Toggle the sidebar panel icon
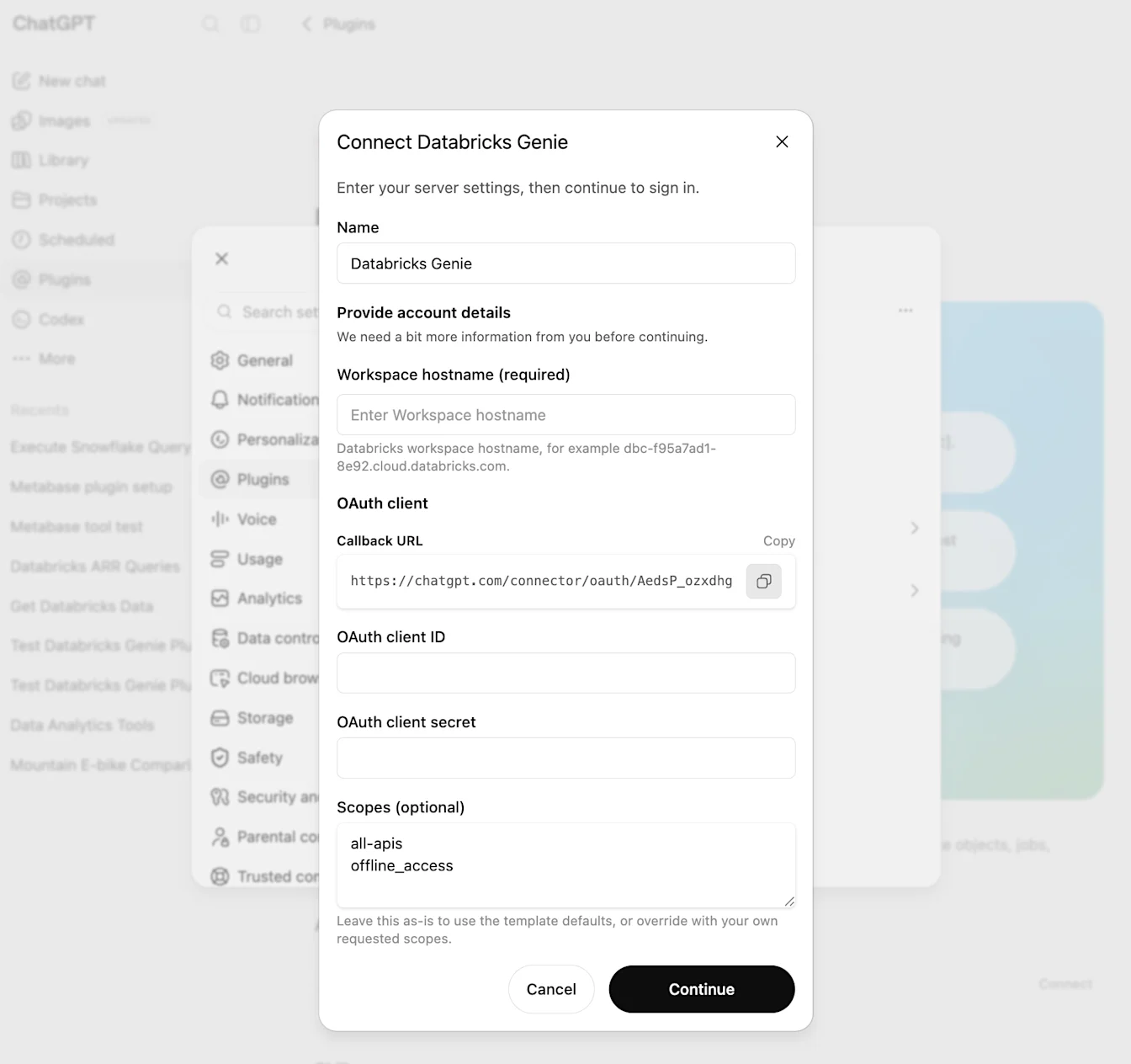Screen dimensions: 1131x1064 pos(250,24)
